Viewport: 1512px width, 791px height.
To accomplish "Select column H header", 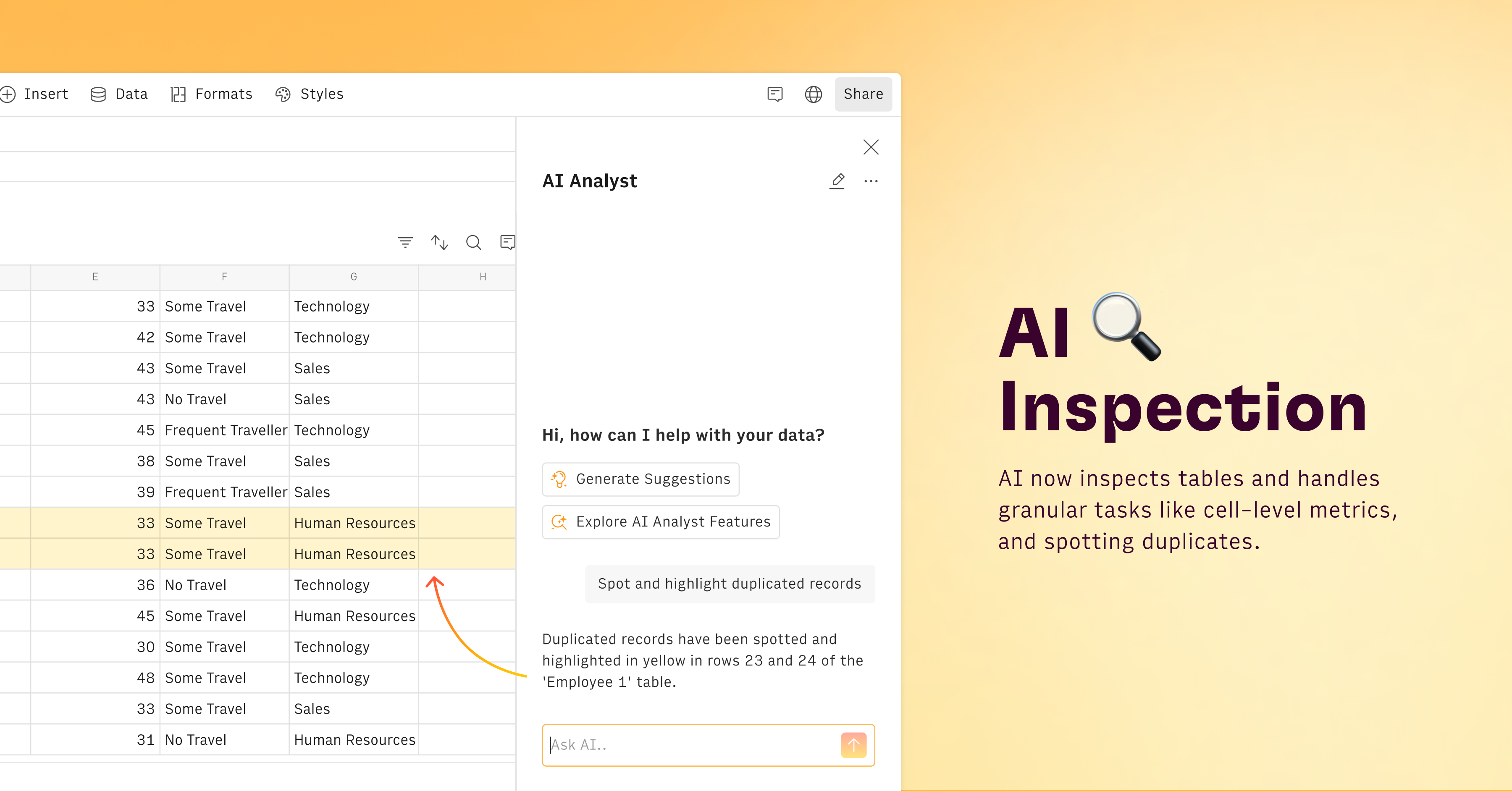I will (467, 276).
